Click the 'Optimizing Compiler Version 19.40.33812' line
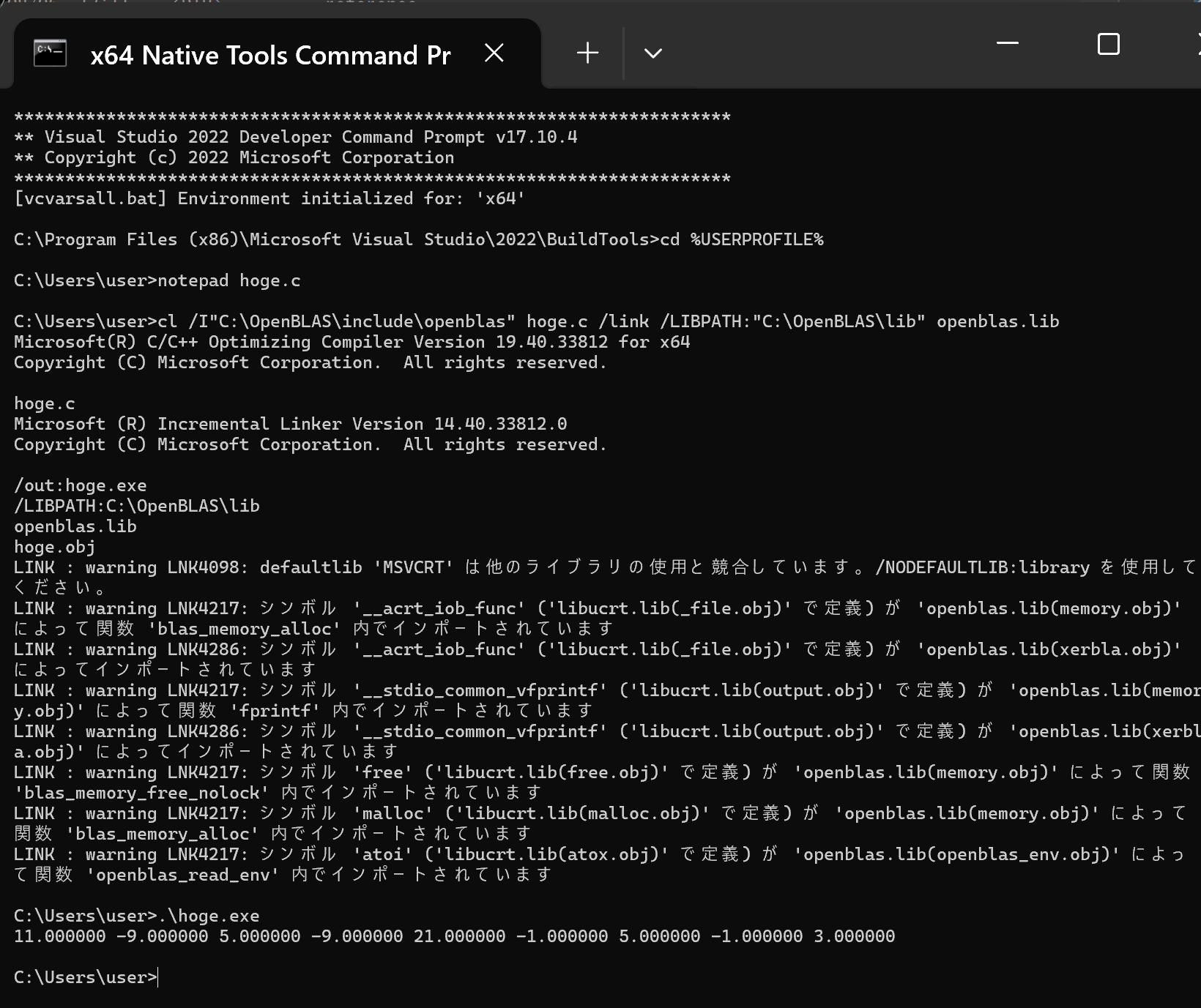This screenshot has width=1201, height=1008. (x=352, y=342)
